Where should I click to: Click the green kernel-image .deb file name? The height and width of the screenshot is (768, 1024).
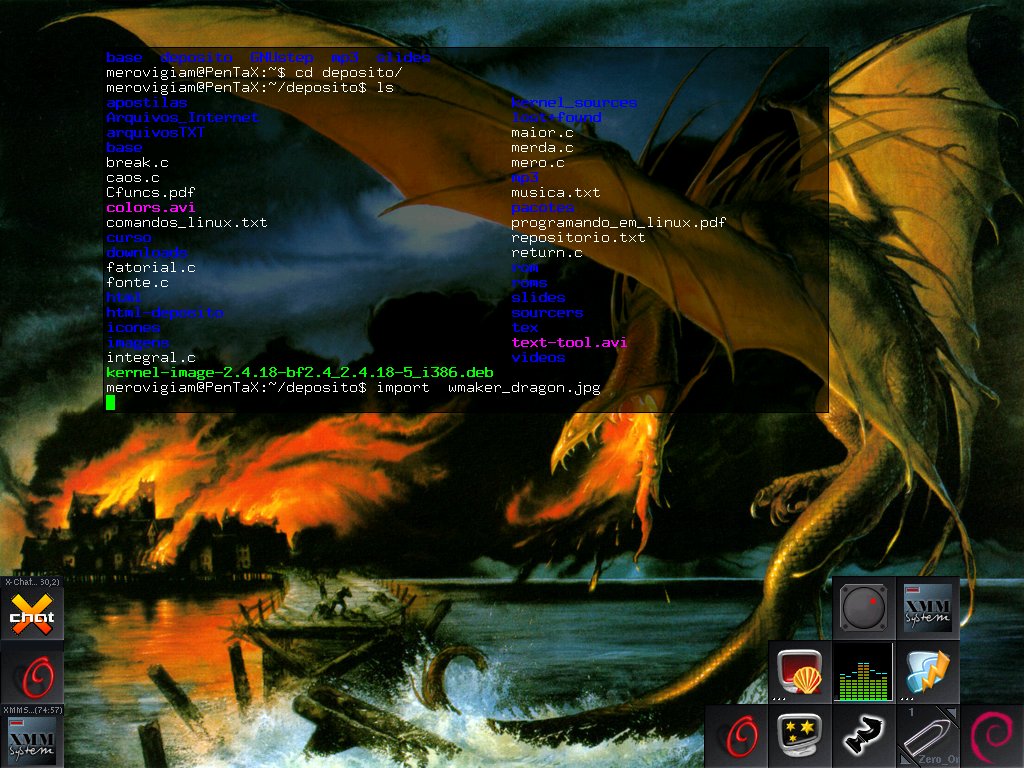[300, 373]
